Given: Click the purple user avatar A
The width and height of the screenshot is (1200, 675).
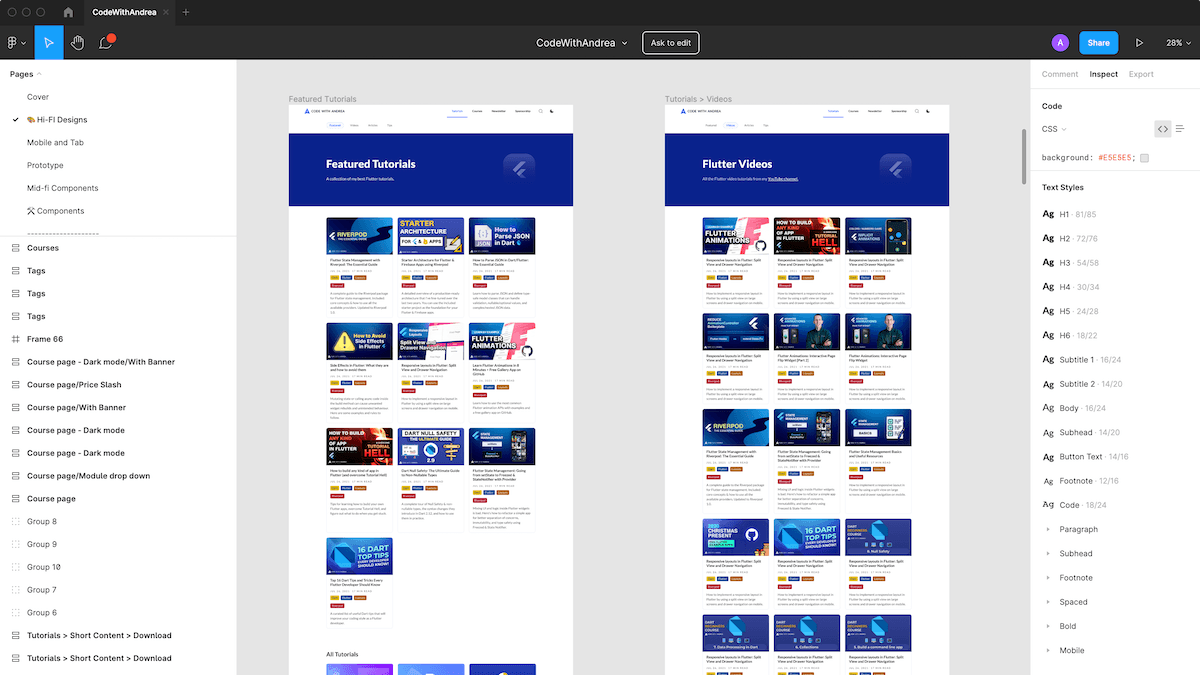Looking at the screenshot, I should [1060, 43].
